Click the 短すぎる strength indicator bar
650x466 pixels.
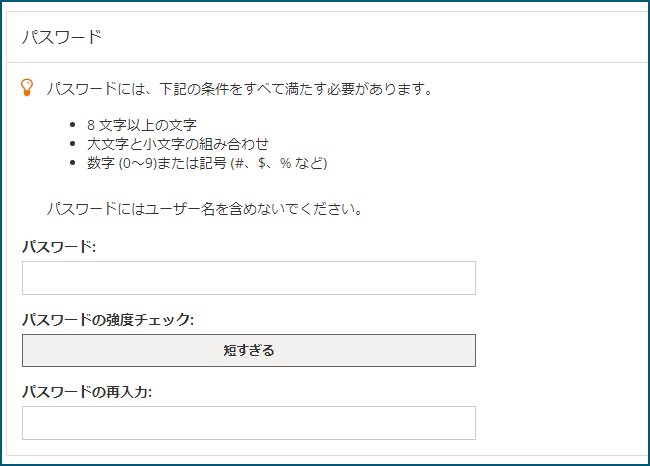point(249,350)
